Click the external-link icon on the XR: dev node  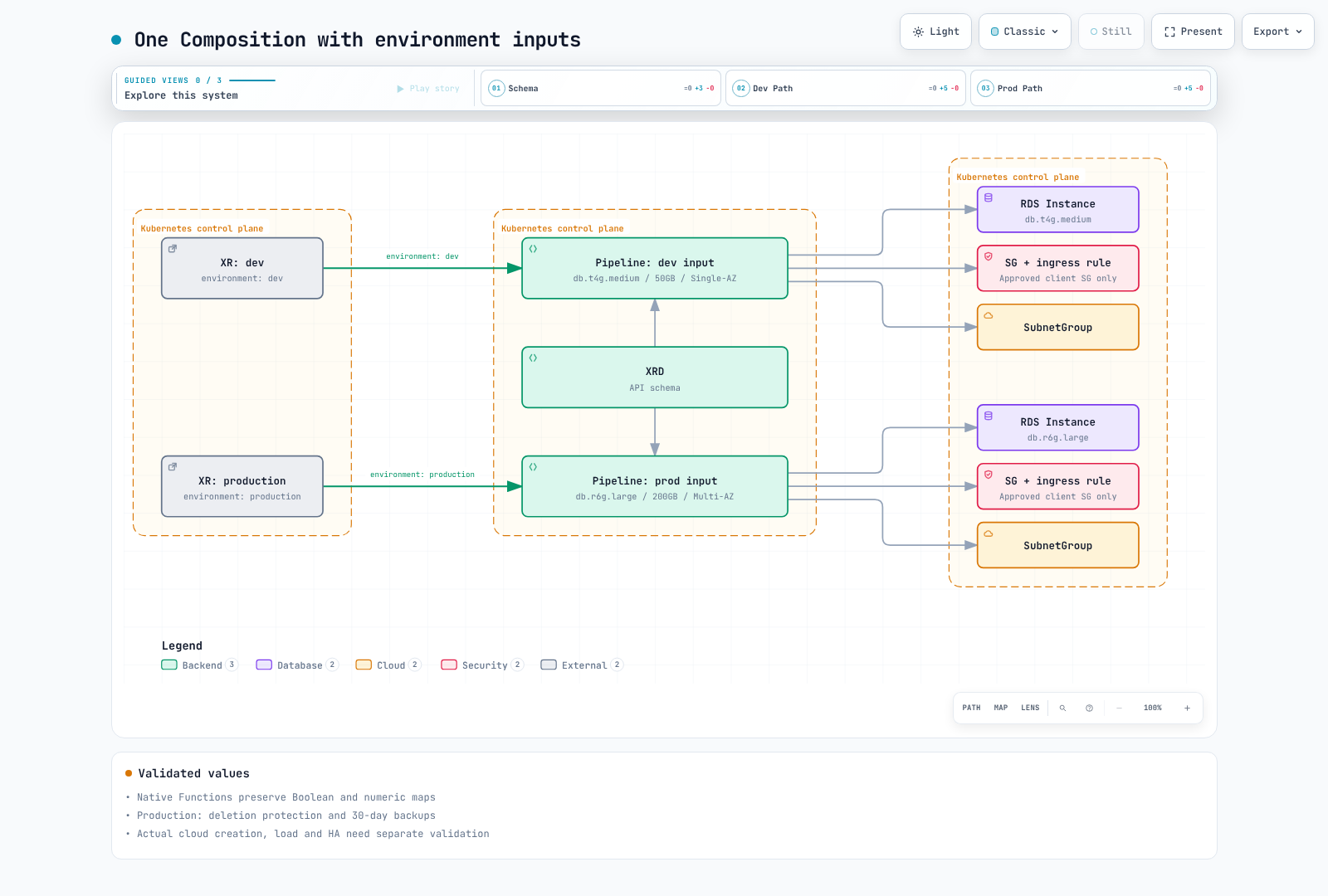[x=173, y=249]
